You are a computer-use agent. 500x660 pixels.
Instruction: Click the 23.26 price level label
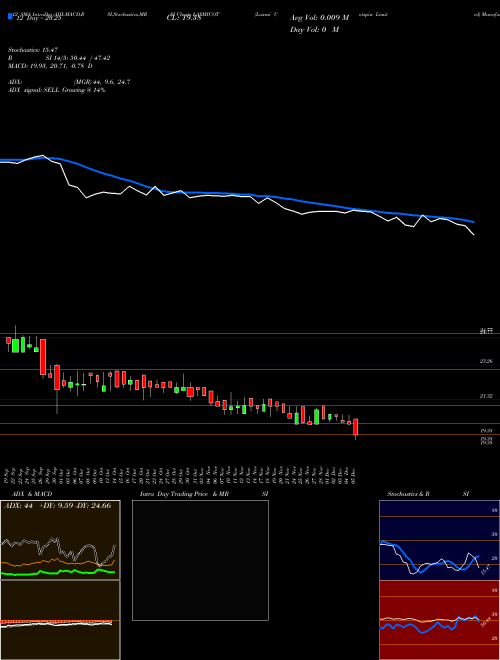pos(486,361)
